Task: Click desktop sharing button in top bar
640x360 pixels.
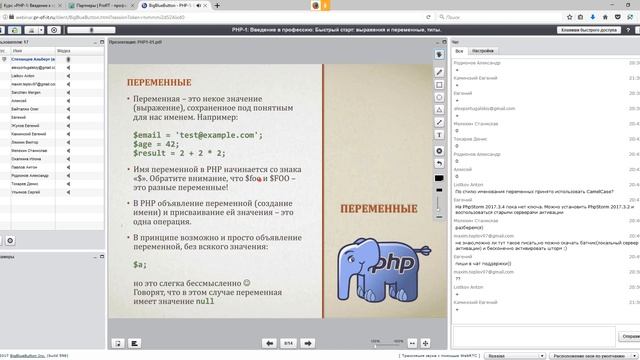Action: pos(31,30)
